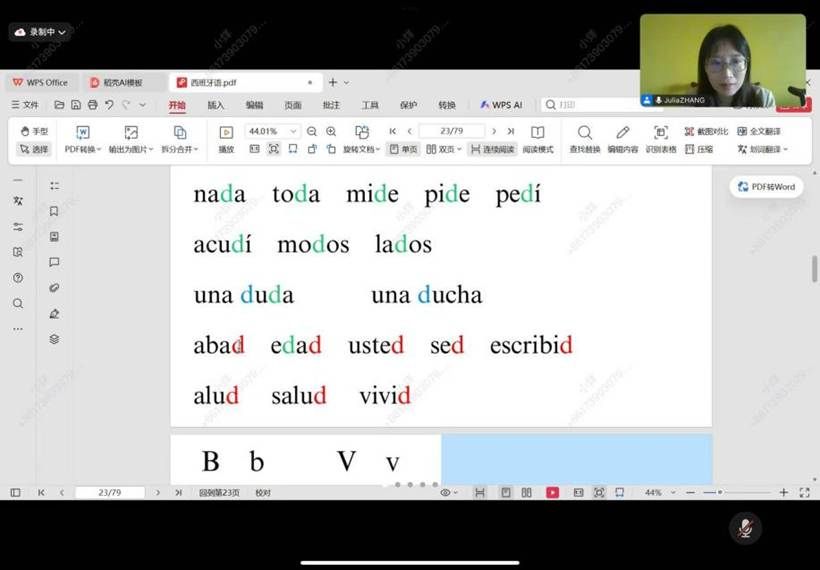Open the 批注 ribbon tab
This screenshot has width=820, height=570.
[331, 105]
